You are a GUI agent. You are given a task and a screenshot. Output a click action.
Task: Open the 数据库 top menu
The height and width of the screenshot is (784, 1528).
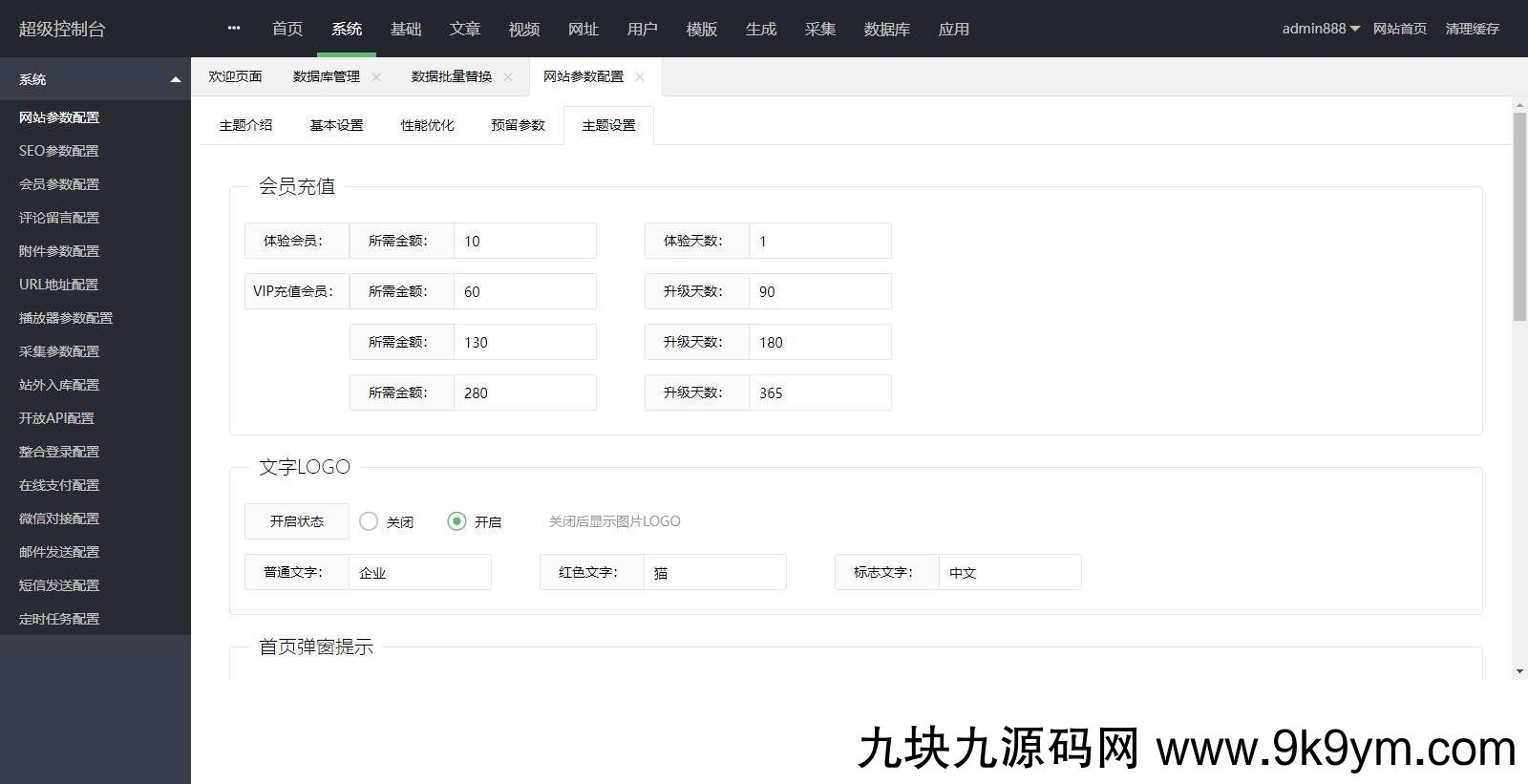[x=886, y=30]
